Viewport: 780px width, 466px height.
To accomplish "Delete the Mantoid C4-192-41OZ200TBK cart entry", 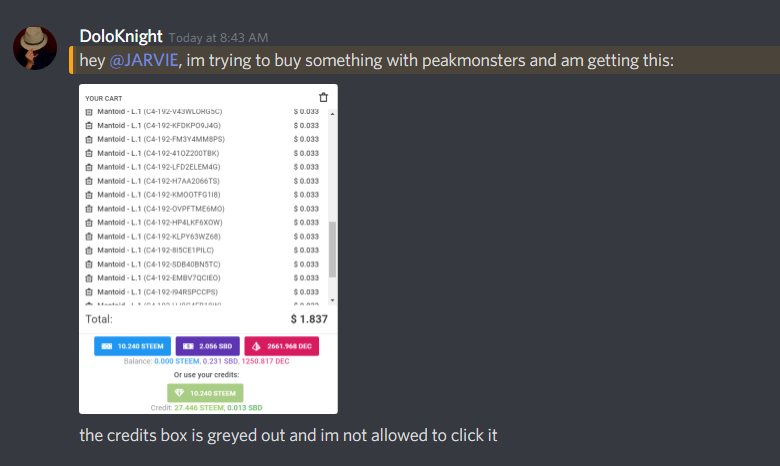I will 89,154.
